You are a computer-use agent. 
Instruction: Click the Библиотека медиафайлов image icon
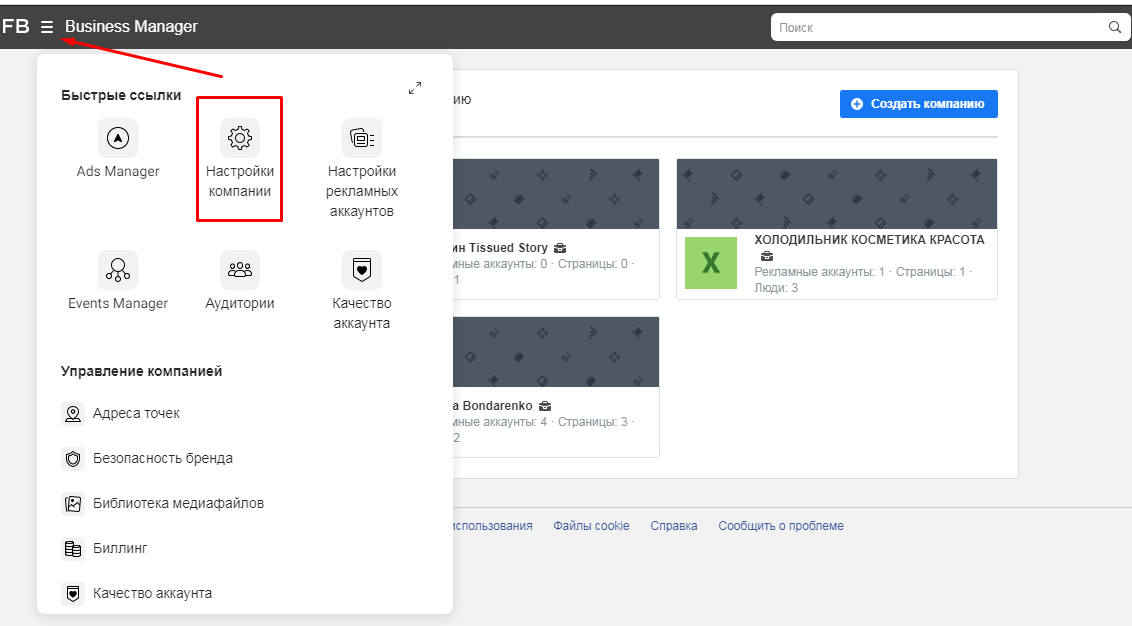[73, 503]
